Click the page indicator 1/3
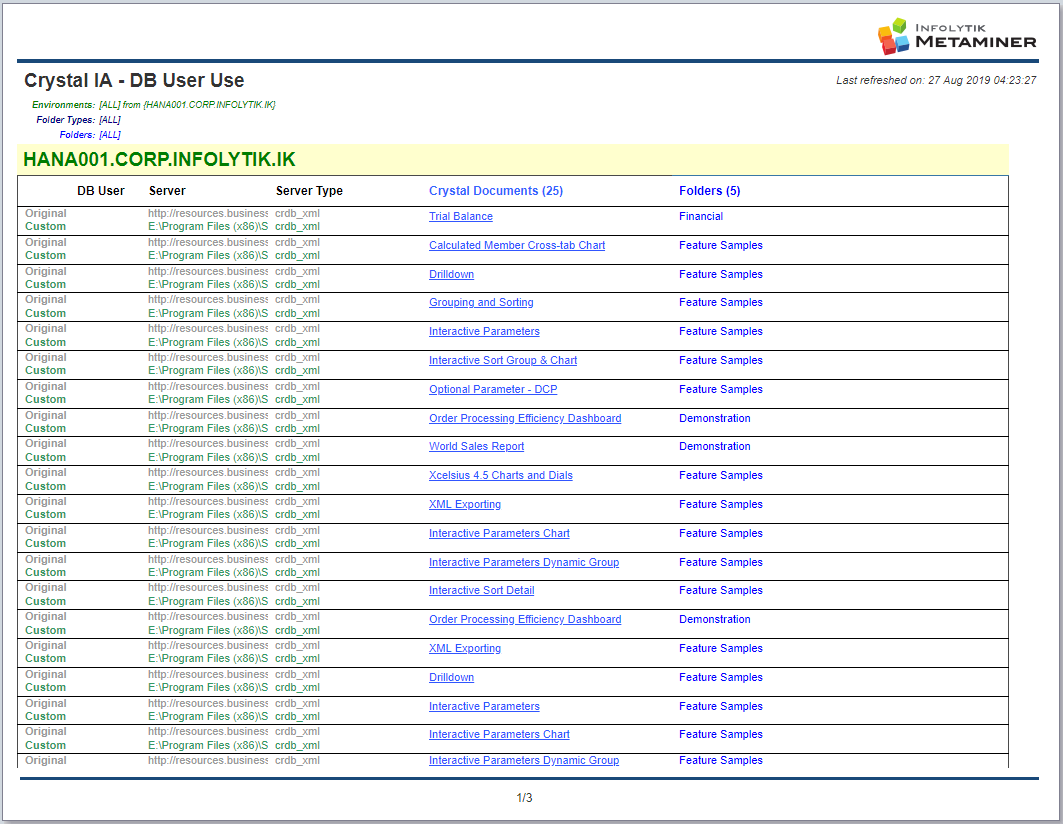1063x824 pixels. pyautogui.click(x=524, y=798)
